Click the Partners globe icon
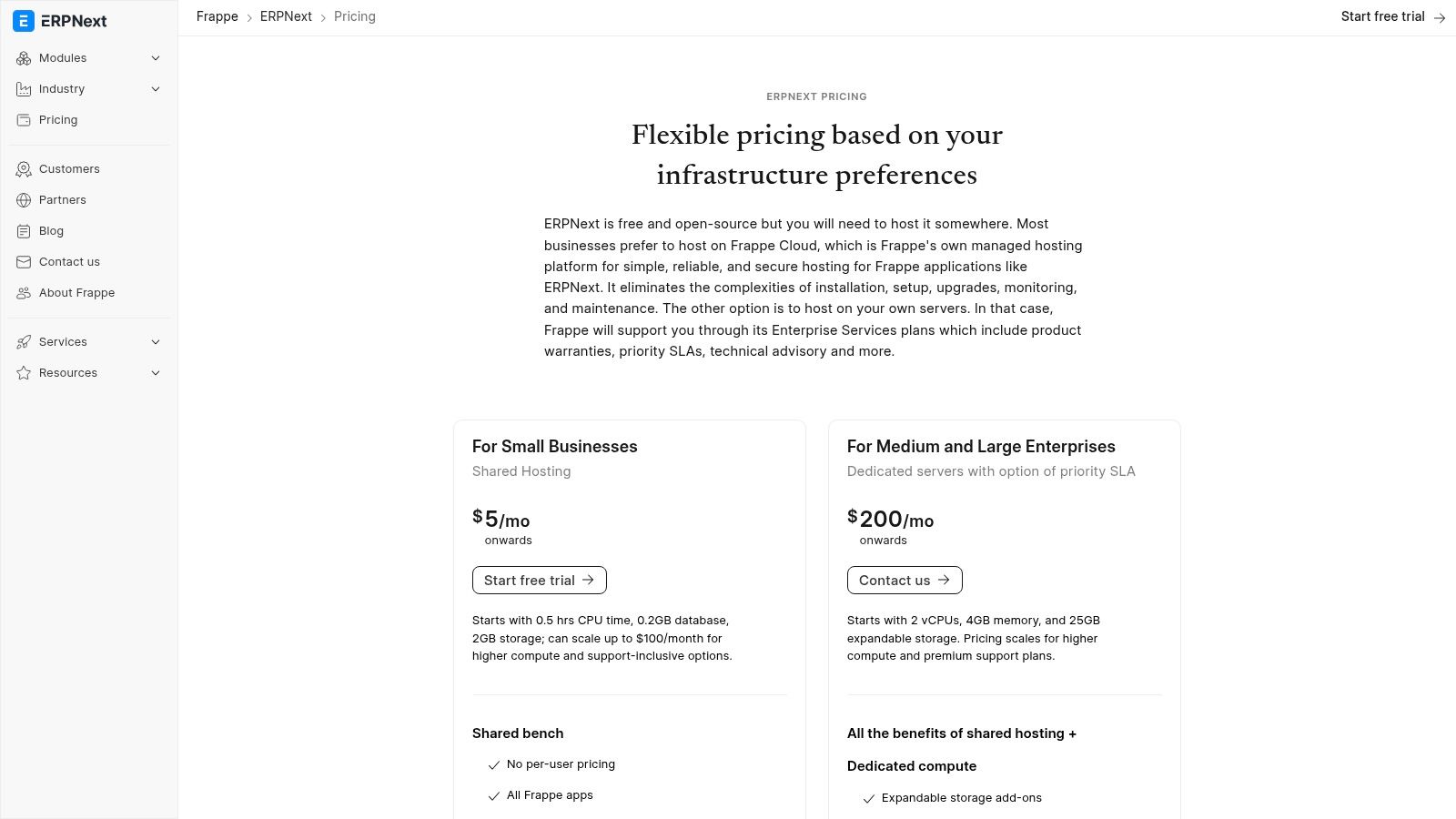 [x=24, y=200]
